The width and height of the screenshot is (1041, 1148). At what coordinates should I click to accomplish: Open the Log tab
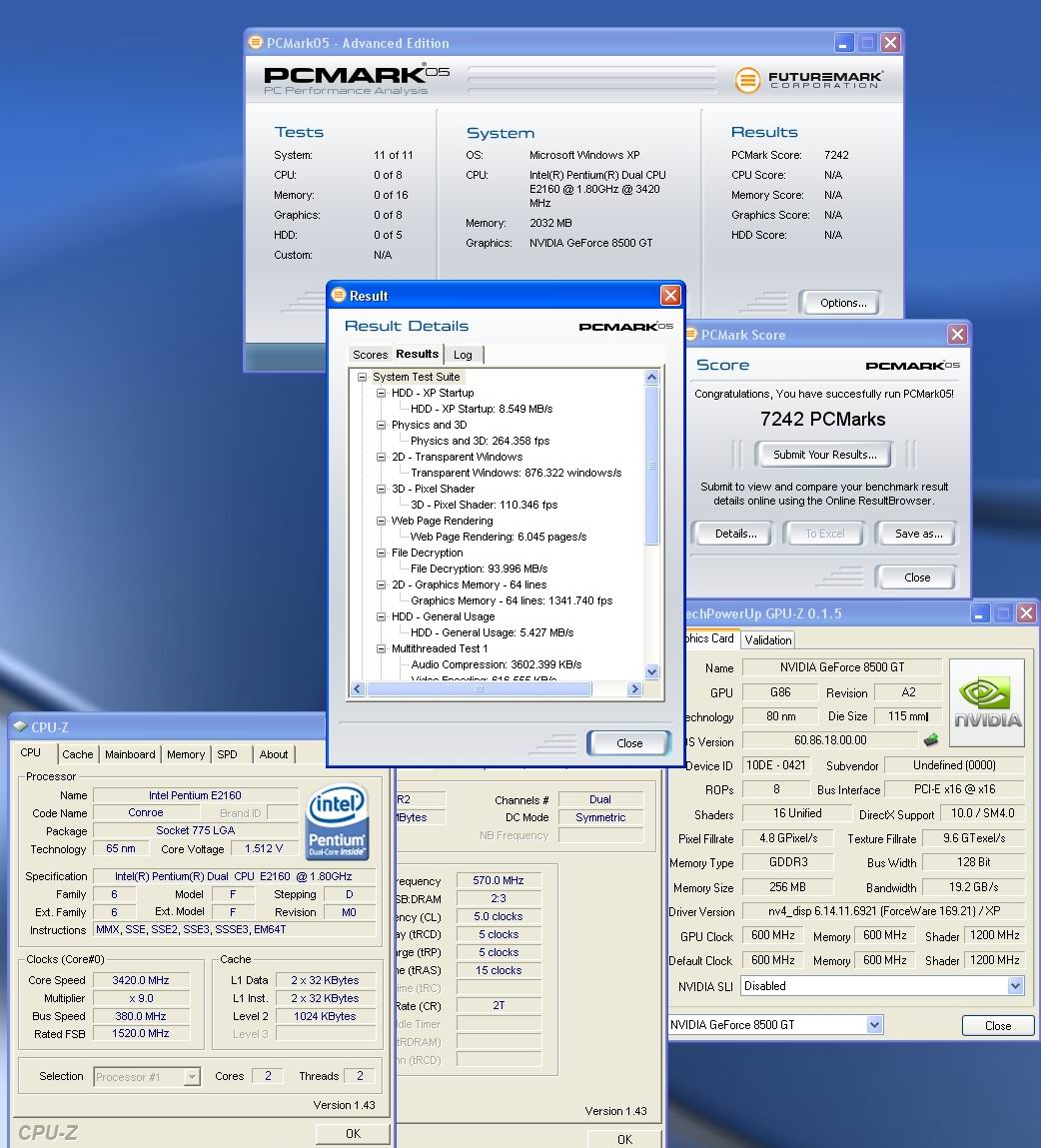(463, 355)
